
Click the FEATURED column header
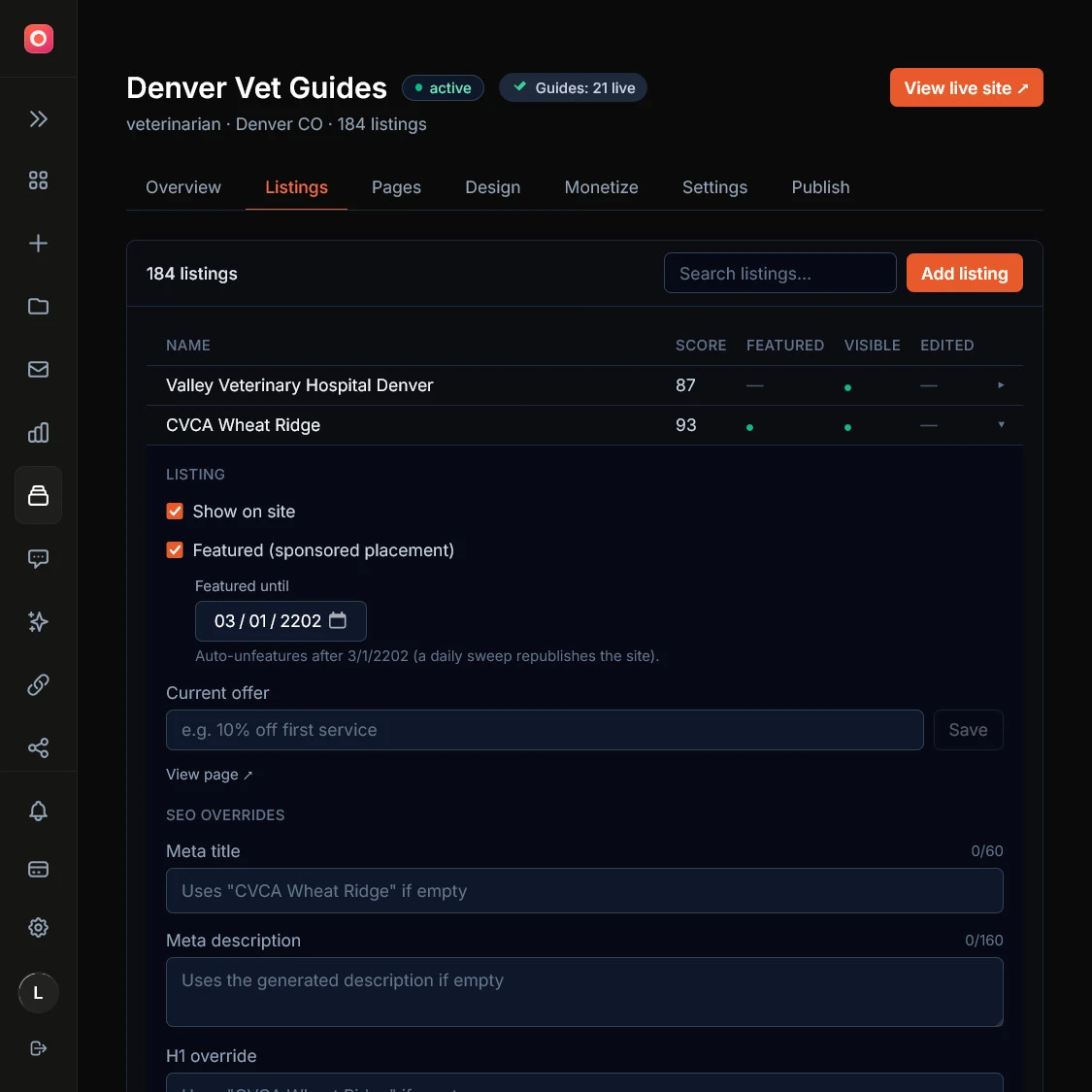pyautogui.click(x=785, y=346)
